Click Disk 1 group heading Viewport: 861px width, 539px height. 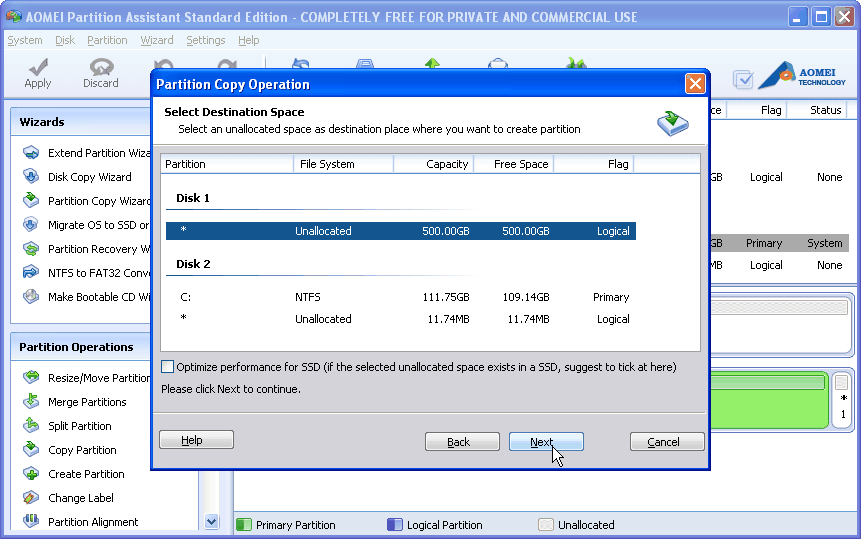point(193,198)
